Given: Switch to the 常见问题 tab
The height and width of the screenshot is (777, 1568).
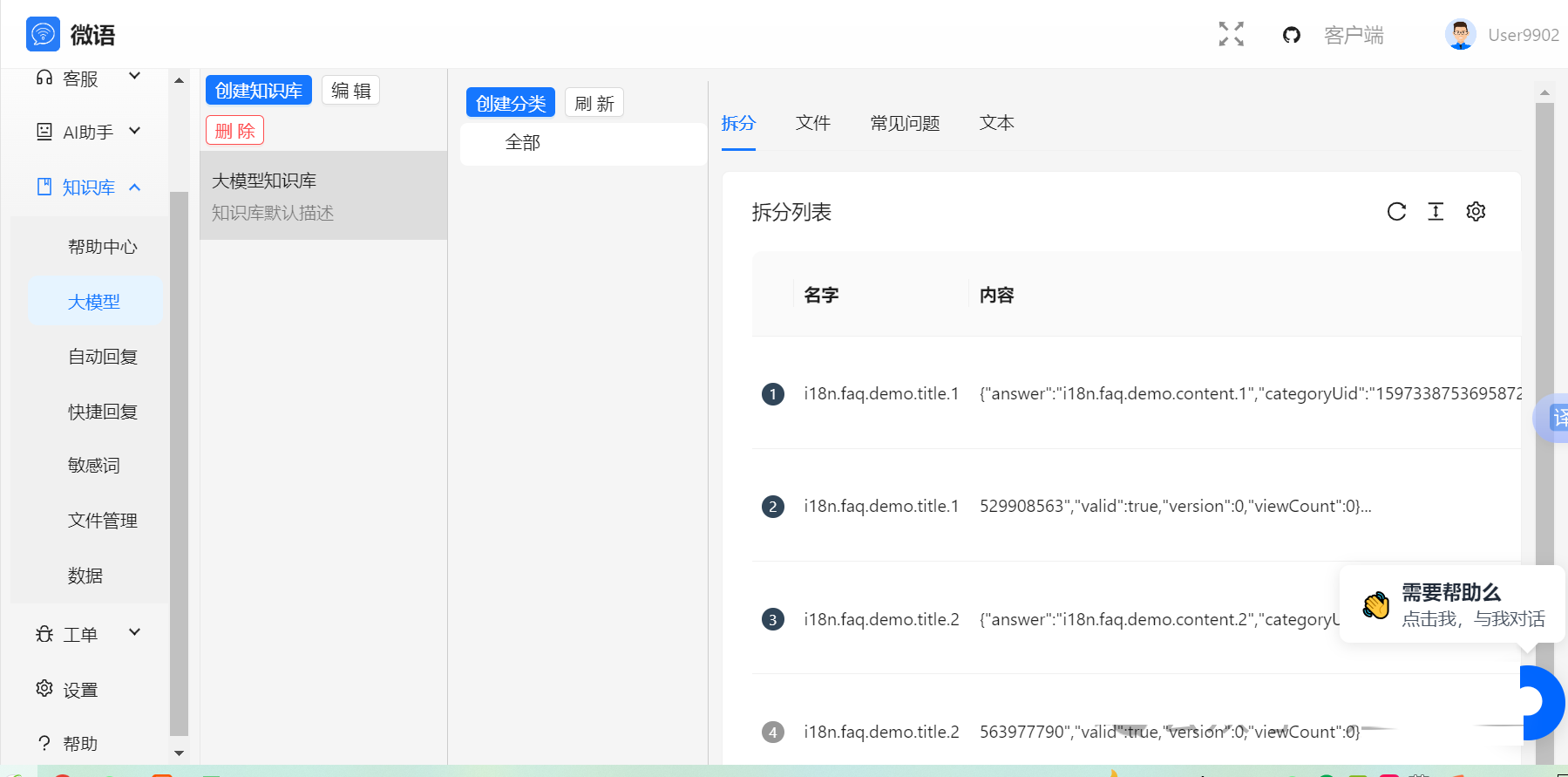Looking at the screenshot, I should 905,123.
